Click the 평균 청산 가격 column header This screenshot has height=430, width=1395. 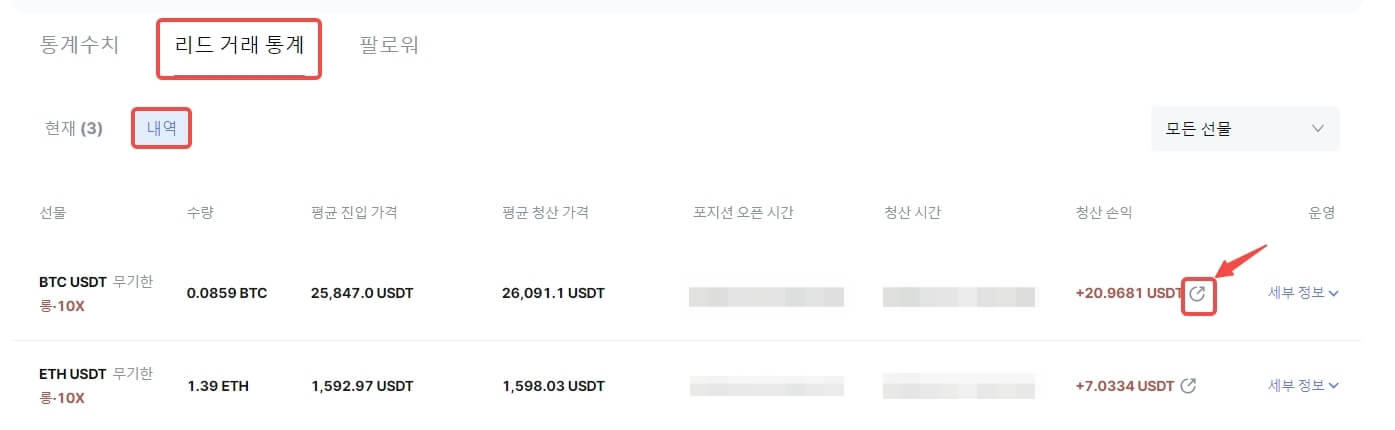click(546, 213)
